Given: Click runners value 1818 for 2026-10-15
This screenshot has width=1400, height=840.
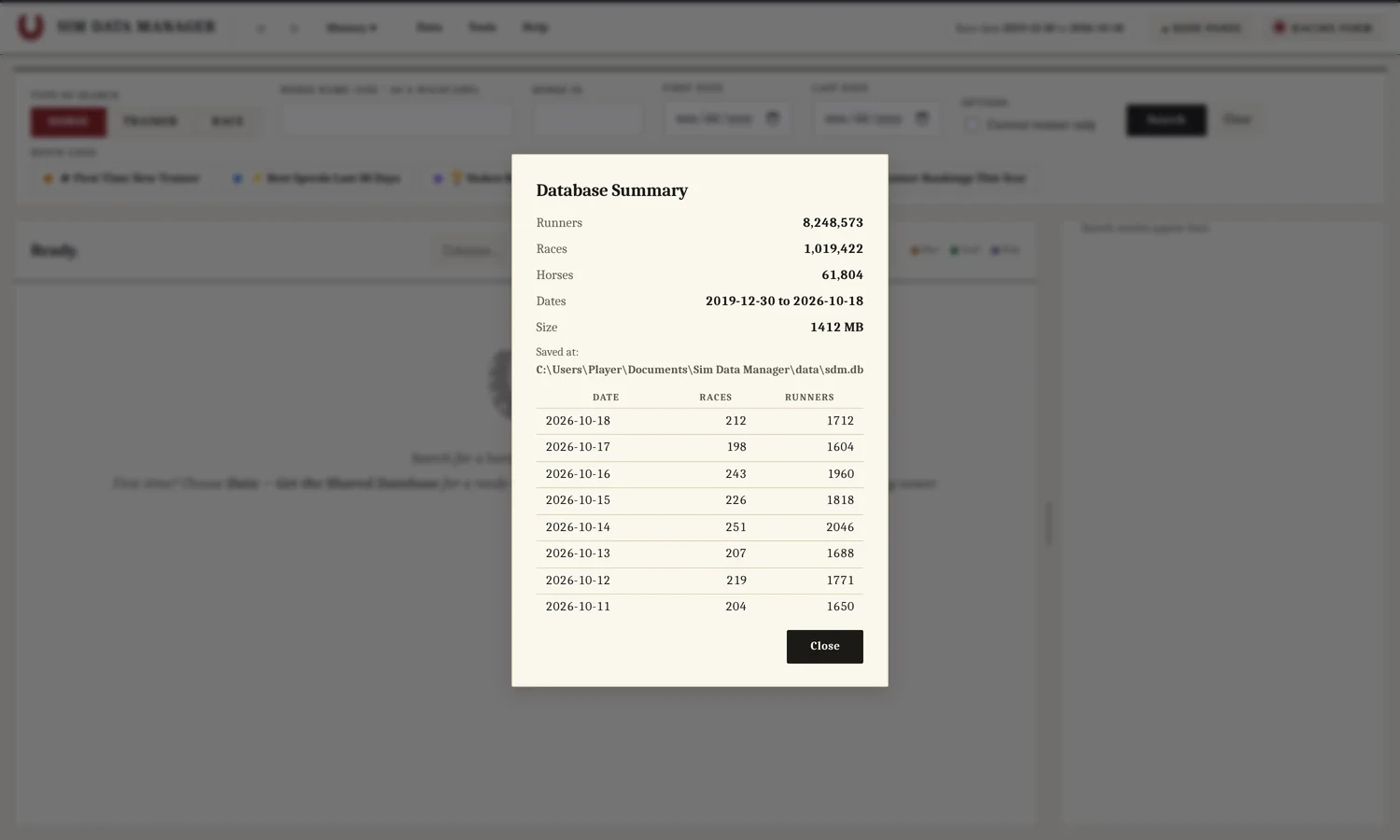Looking at the screenshot, I should (840, 500).
